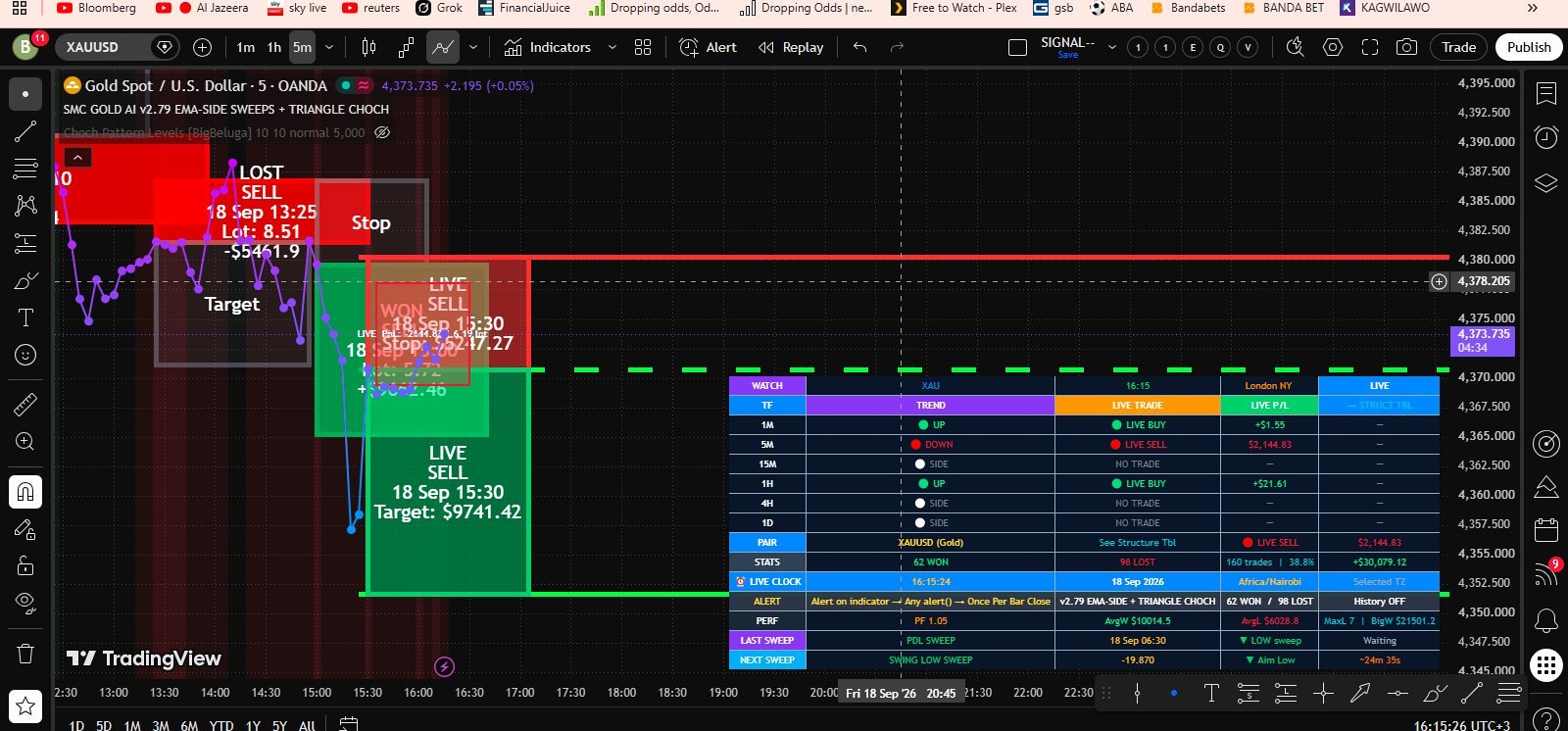Open quick search lightning icon
The image size is (1568, 731).
tap(1296, 47)
